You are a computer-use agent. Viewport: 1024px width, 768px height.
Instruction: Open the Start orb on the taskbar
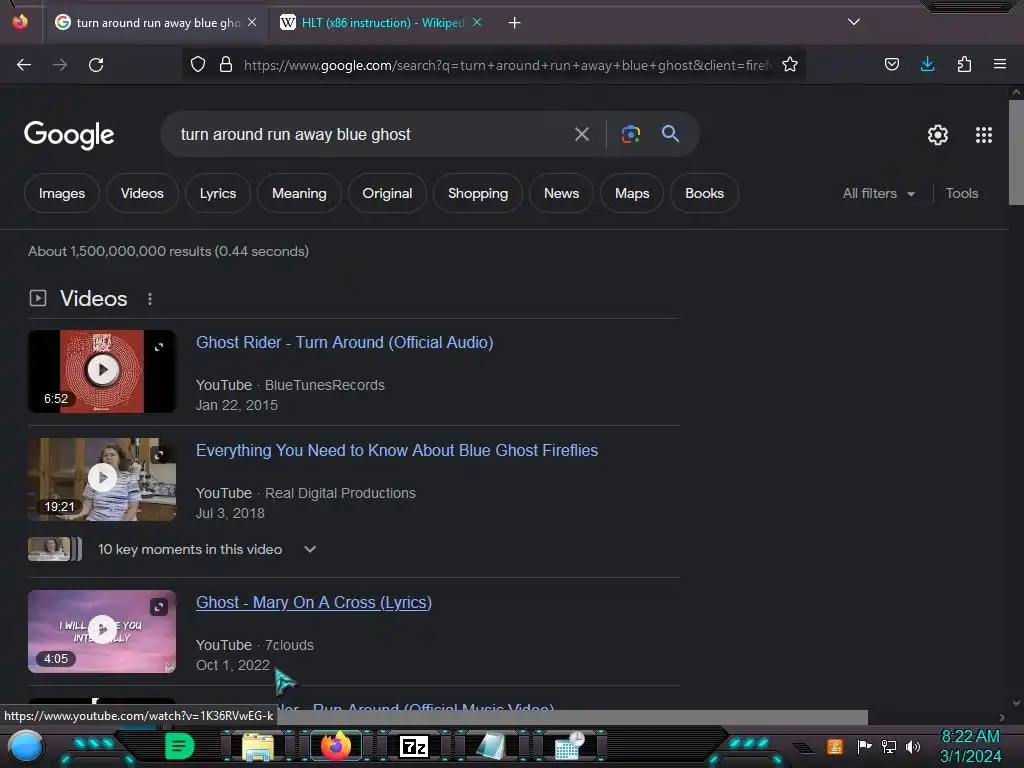click(26, 747)
